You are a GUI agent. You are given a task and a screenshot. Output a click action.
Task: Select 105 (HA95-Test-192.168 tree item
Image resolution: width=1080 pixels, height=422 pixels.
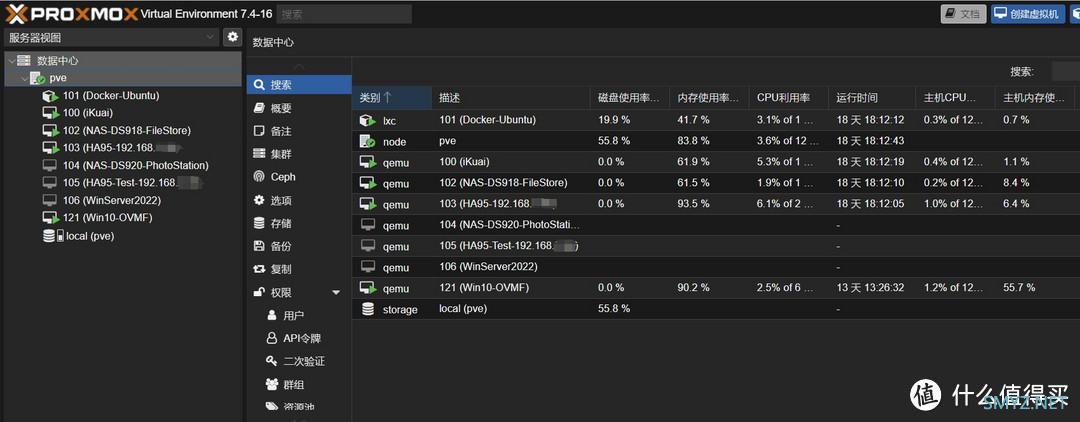pyautogui.click(x=133, y=183)
